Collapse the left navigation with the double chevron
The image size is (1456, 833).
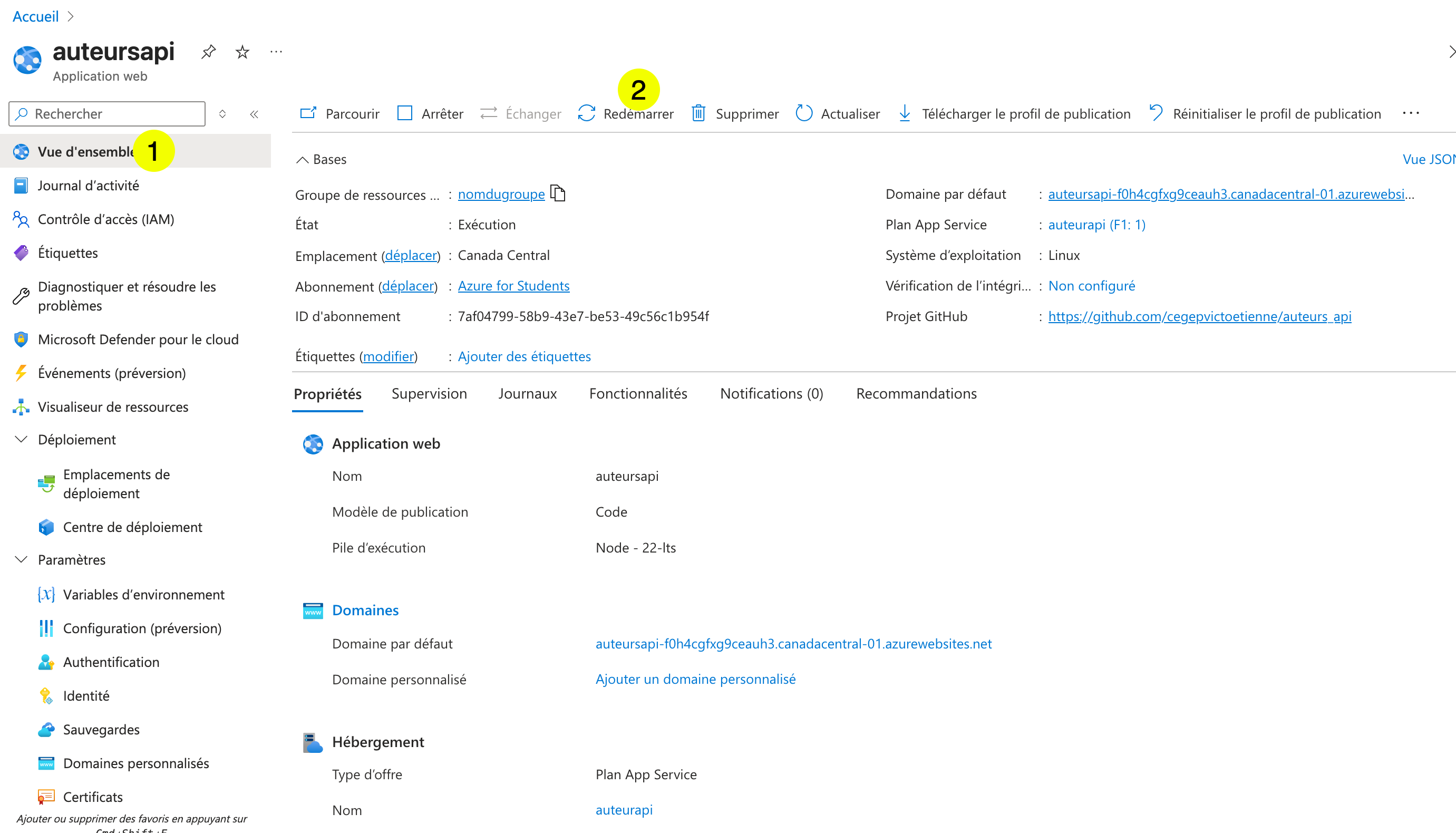(254, 113)
